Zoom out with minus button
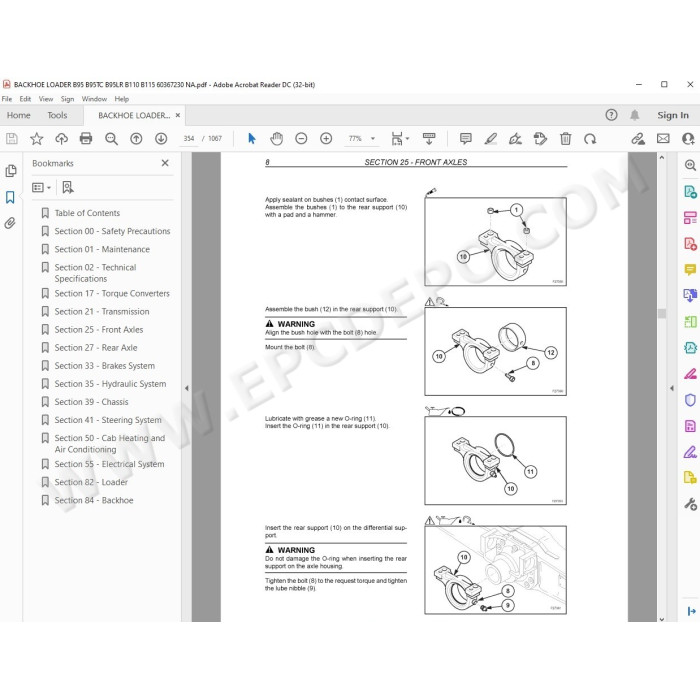Screen dimensions: 700x700 (301, 139)
